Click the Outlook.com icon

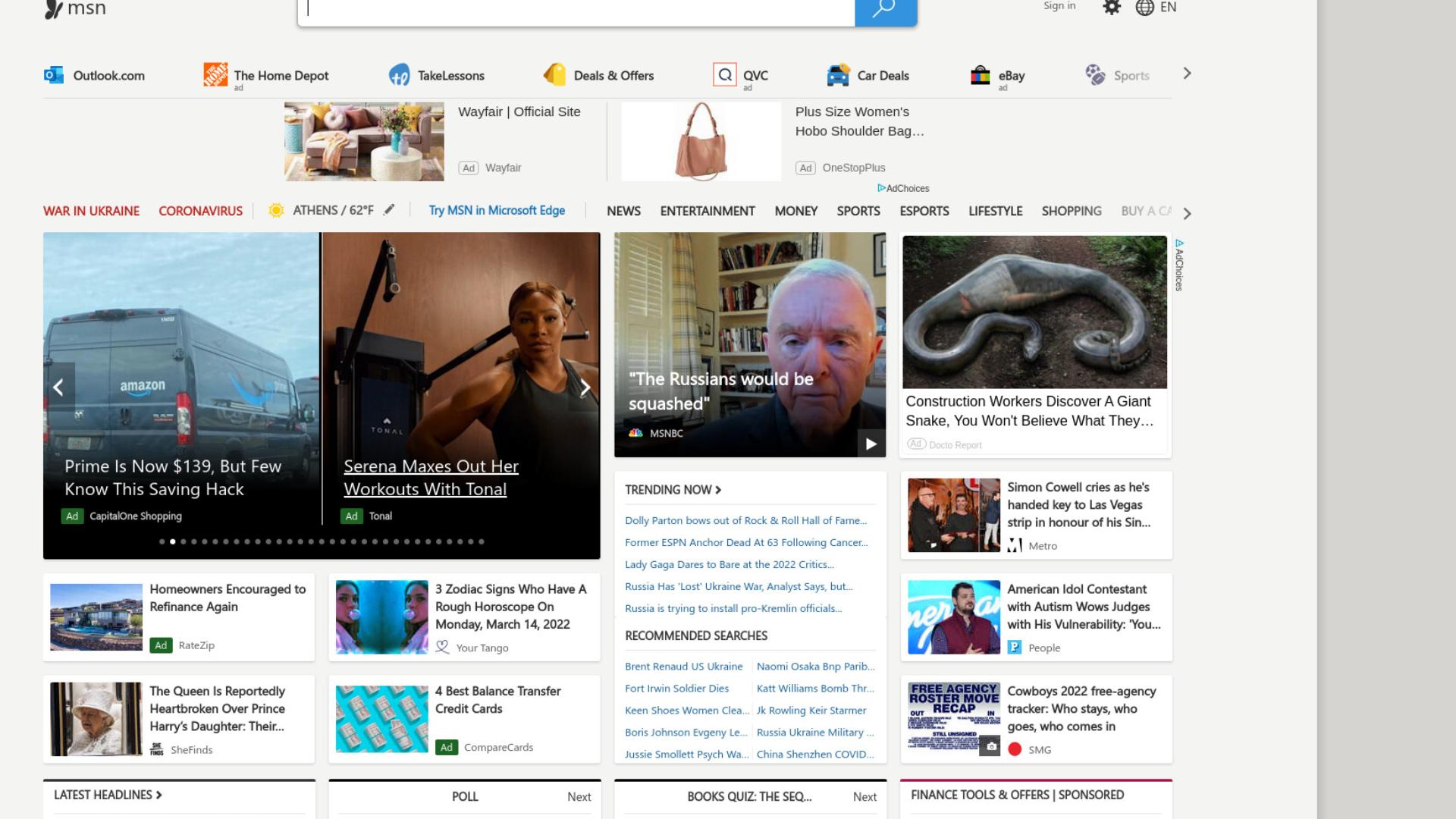tap(54, 75)
